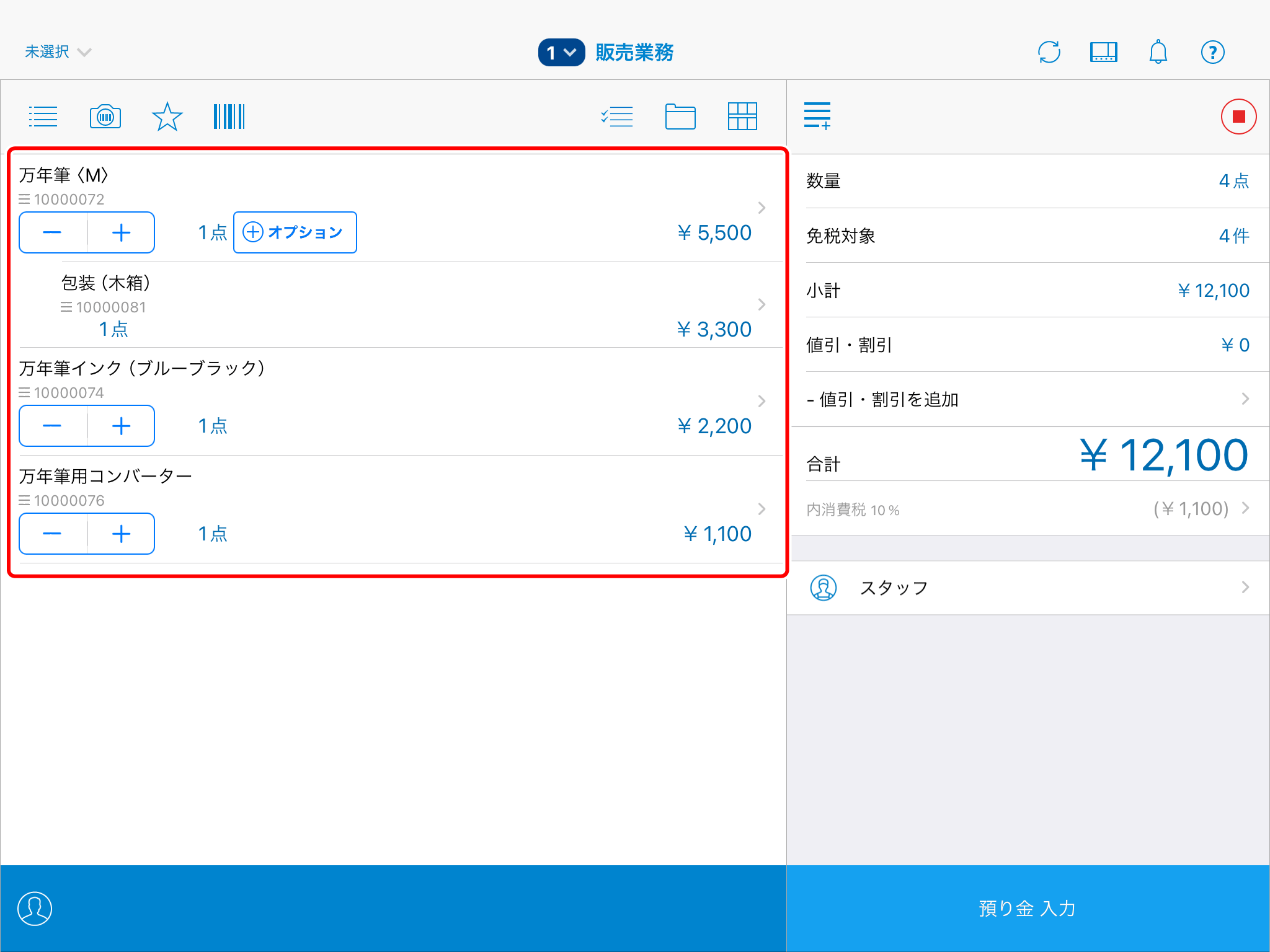This screenshot has width=1270, height=952.
Task: Open help question mark
Action: pyautogui.click(x=1213, y=52)
